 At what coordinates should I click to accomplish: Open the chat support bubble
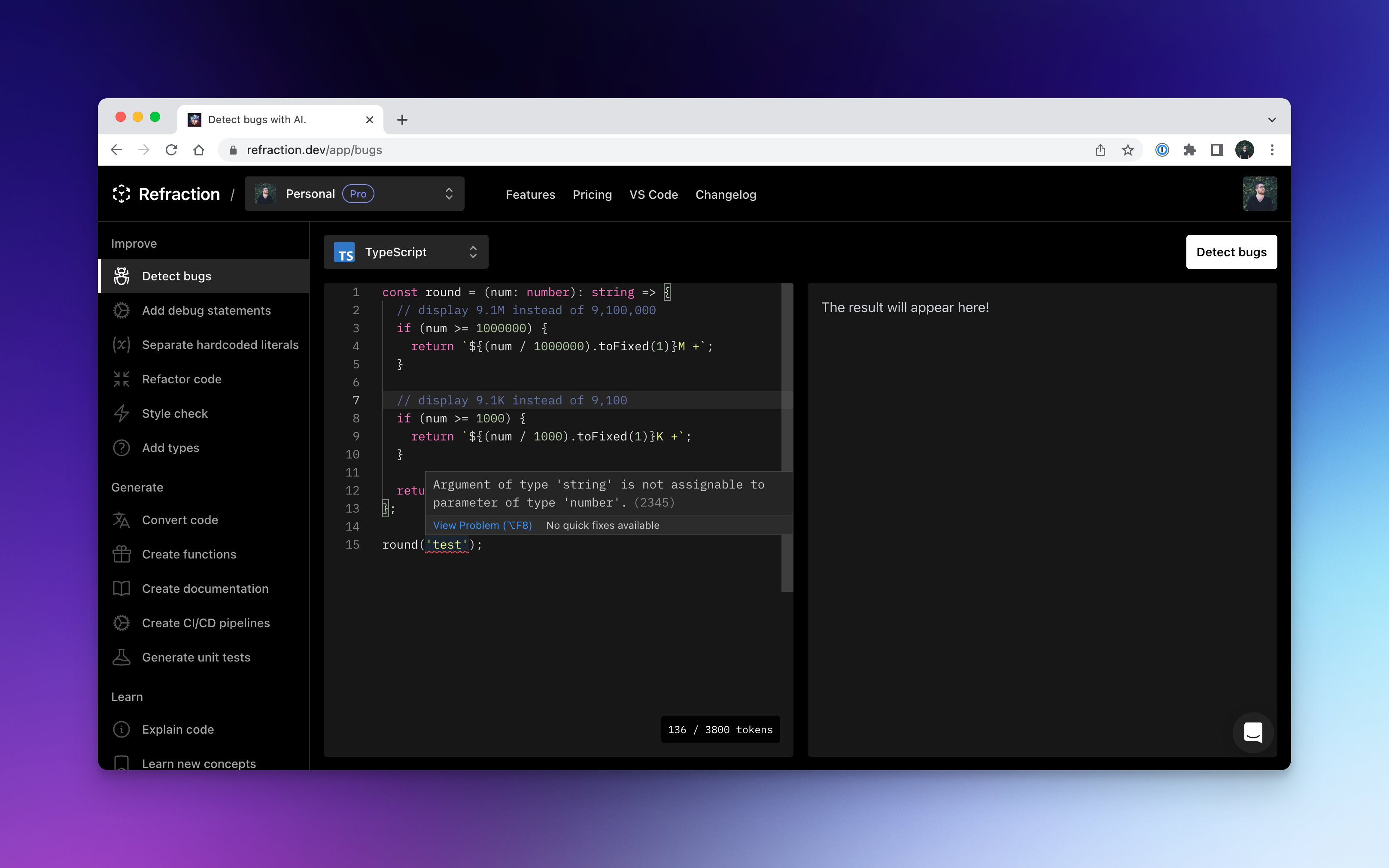[x=1253, y=732]
